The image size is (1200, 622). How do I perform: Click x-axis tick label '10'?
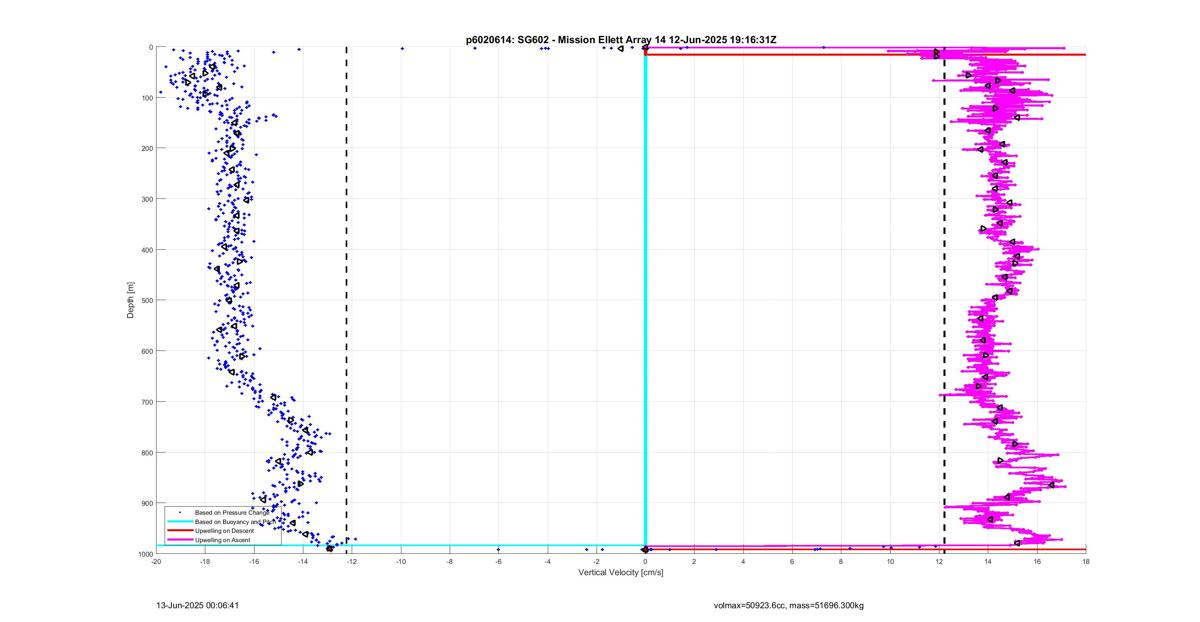pyautogui.click(x=890, y=561)
